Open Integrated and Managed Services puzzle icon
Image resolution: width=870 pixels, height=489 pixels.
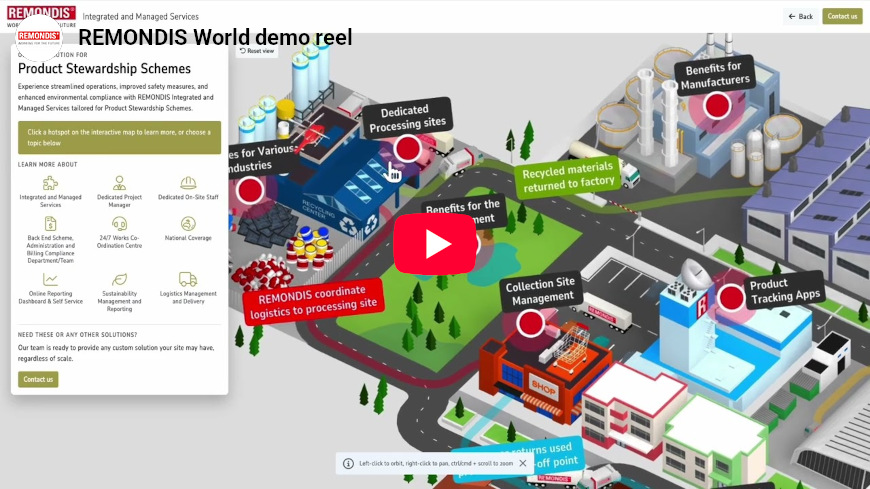50,183
